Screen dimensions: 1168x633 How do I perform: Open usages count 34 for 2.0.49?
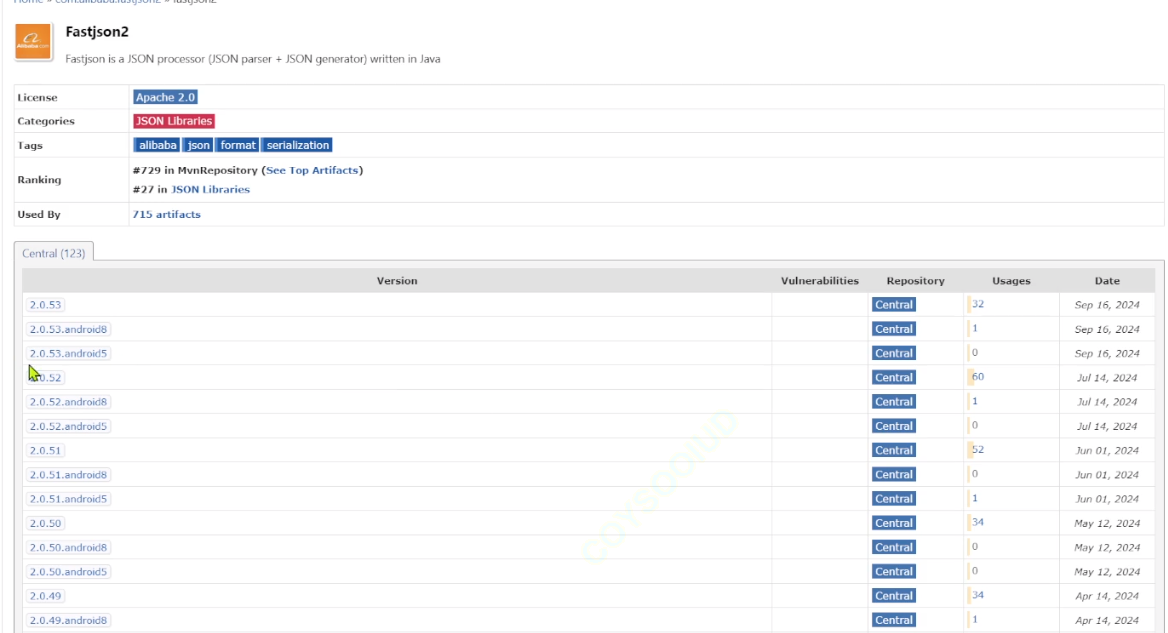point(978,595)
